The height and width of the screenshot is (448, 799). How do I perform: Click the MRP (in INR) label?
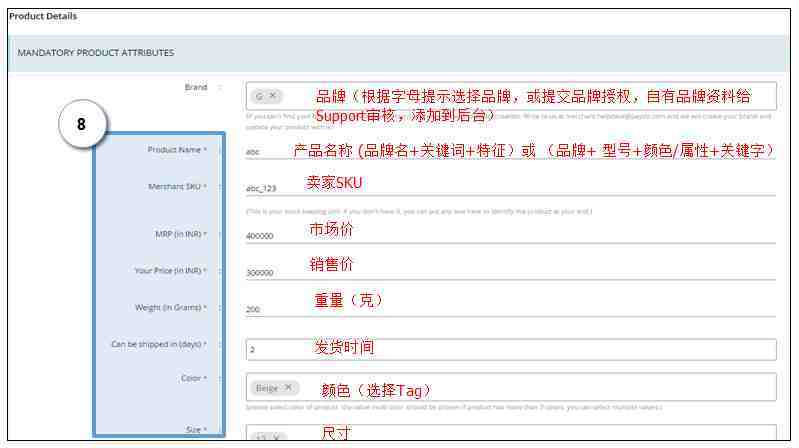point(181,234)
